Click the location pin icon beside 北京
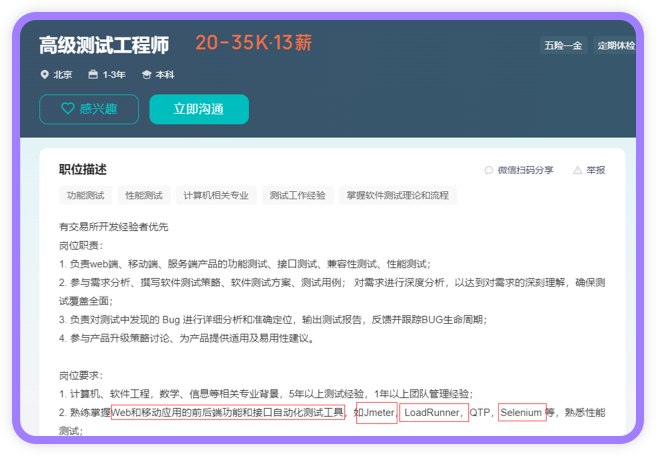 click(x=44, y=74)
